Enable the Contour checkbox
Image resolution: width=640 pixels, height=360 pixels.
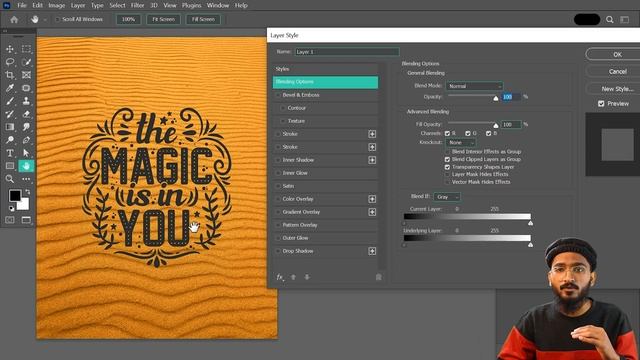click(283, 108)
